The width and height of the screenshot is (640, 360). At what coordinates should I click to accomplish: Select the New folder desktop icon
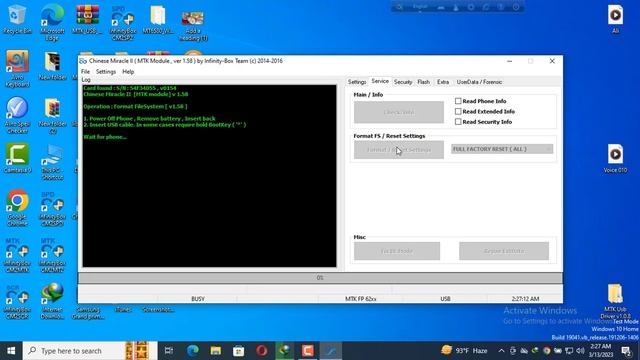click(52, 66)
